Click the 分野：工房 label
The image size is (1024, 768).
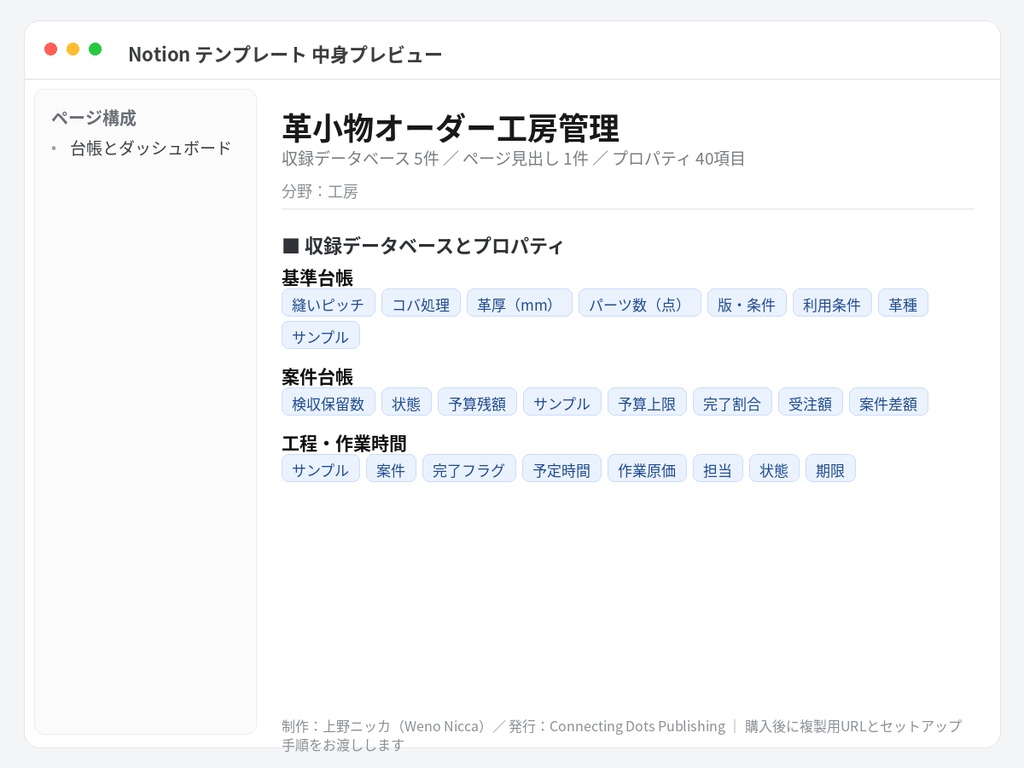pyautogui.click(x=320, y=191)
